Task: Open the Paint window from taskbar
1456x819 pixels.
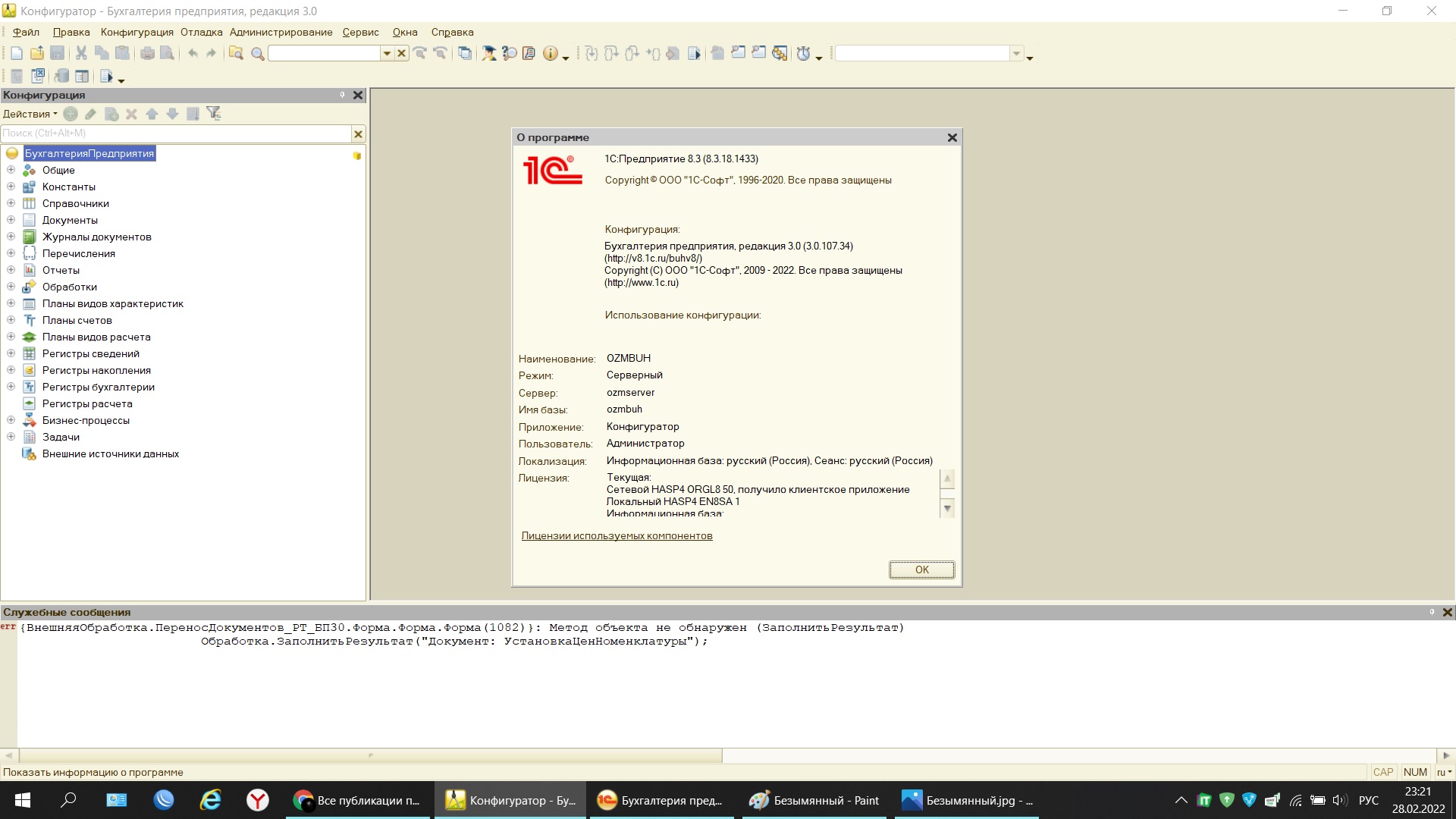Action: 814,800
